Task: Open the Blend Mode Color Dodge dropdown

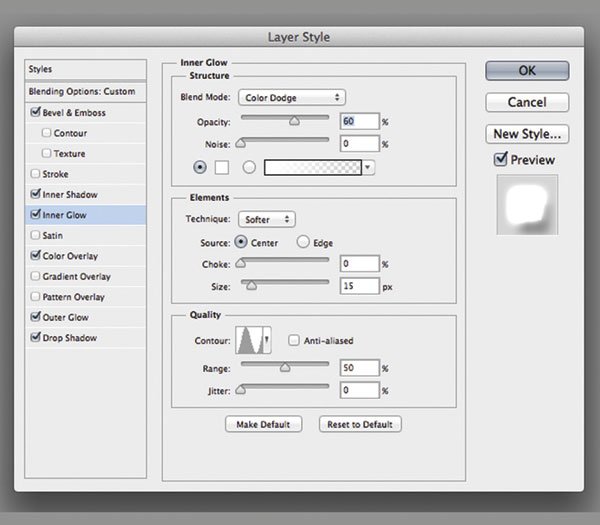Action: click(x=292, y=98)
